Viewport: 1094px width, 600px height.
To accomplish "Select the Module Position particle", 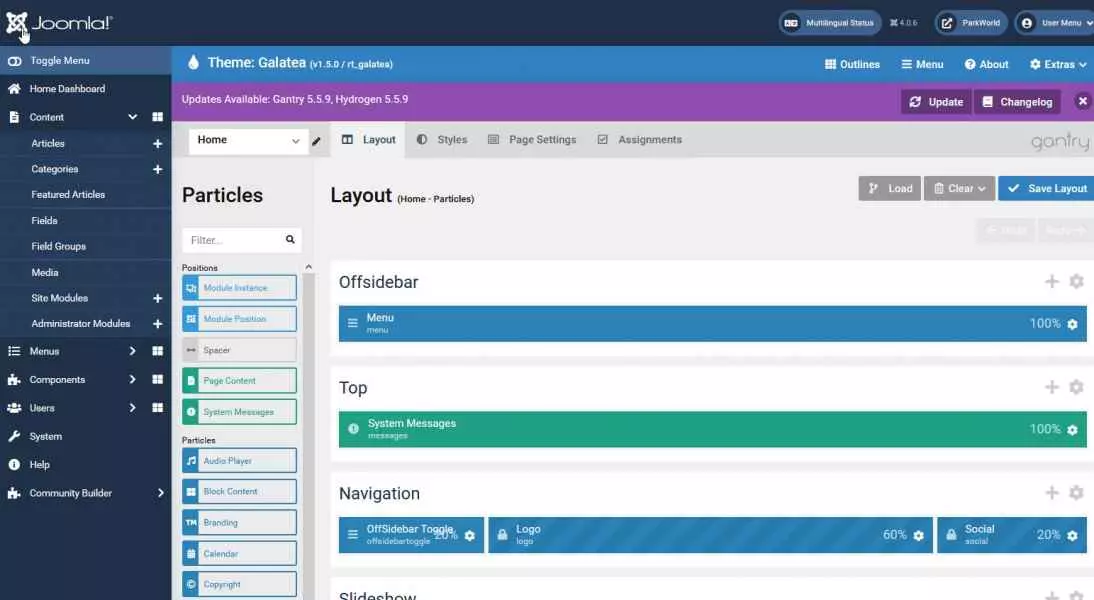I will click(239, 319).
